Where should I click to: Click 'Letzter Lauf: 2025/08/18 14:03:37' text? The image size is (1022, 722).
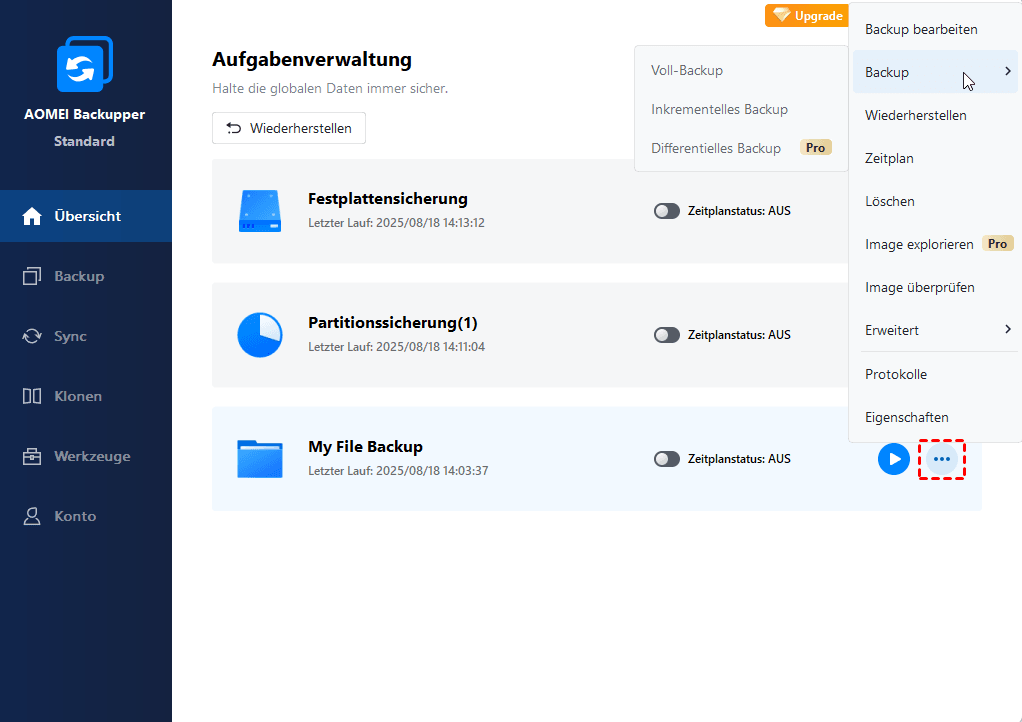398,470
